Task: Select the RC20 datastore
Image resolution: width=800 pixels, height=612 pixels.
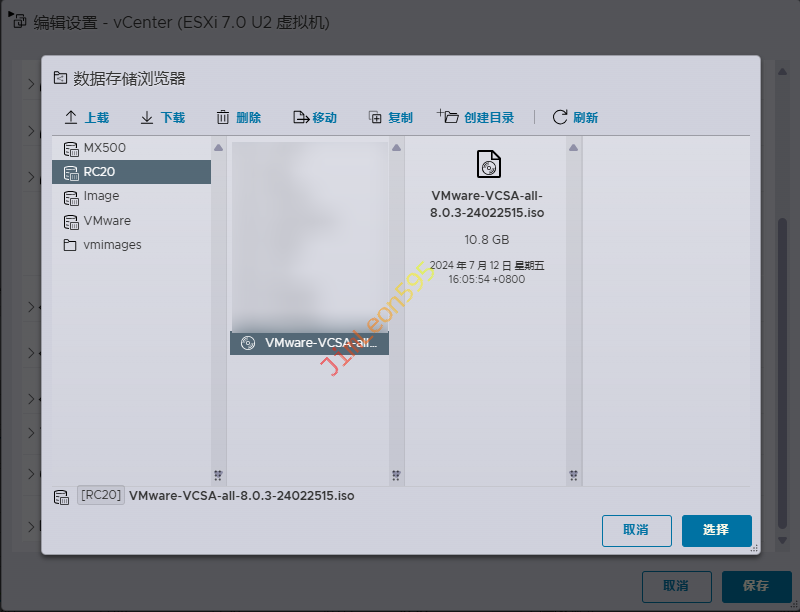Action: [x=99, y=172]
